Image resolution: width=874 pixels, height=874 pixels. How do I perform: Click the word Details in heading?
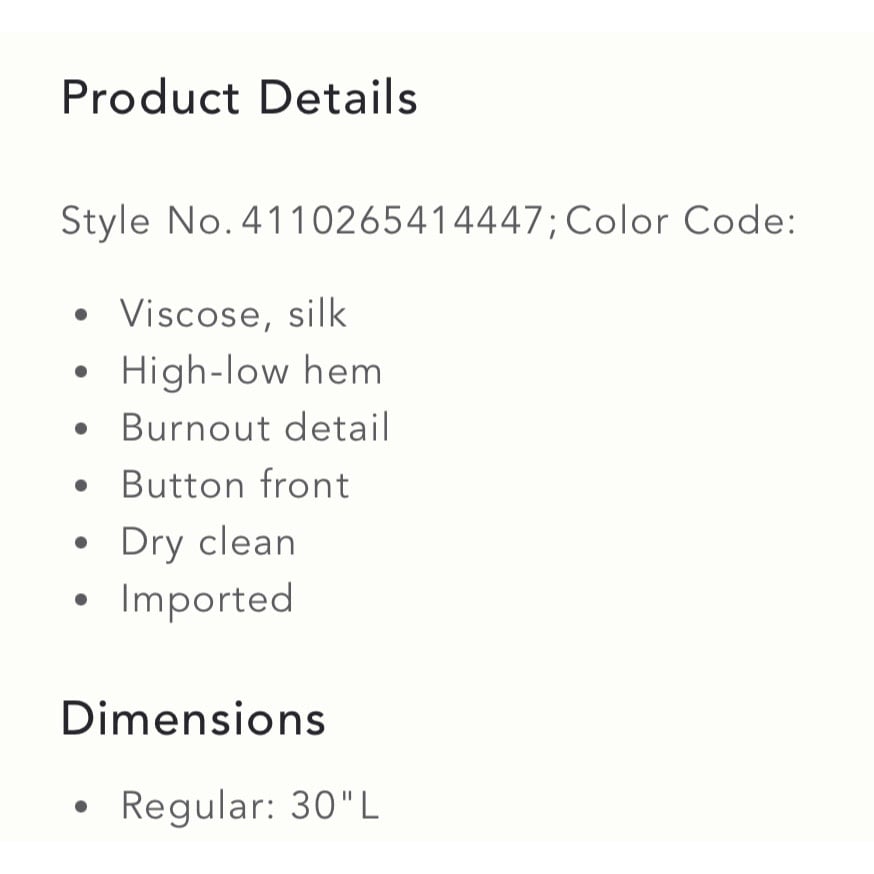(338, 97)
